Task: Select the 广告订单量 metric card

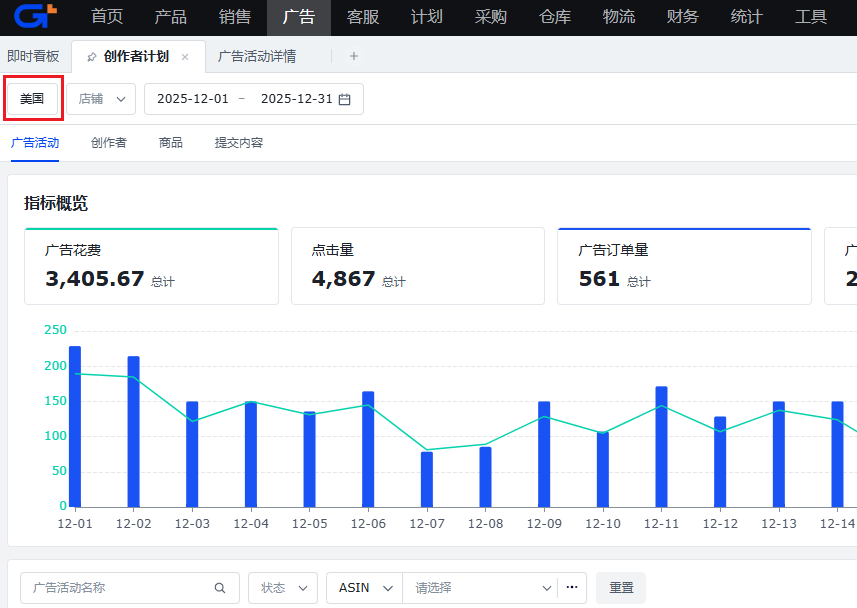Action: pyautogui.click(x=684, y=266)
